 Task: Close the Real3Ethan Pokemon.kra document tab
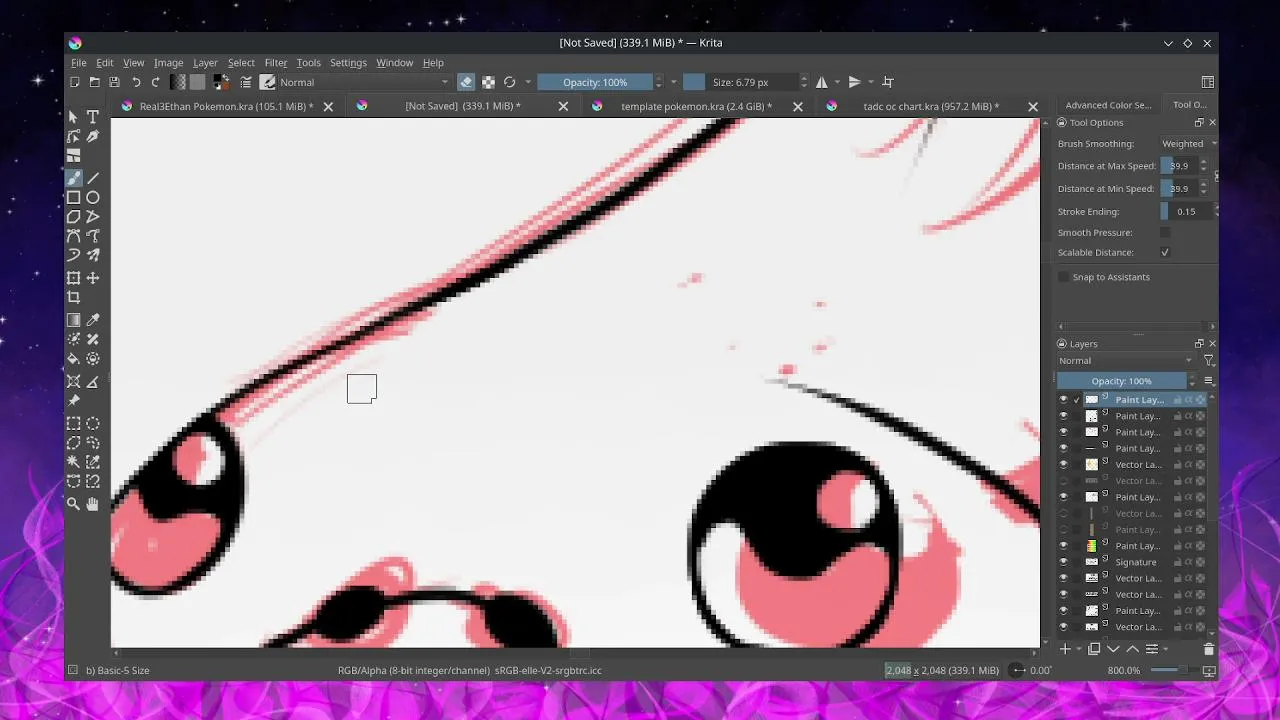(328, 106)
